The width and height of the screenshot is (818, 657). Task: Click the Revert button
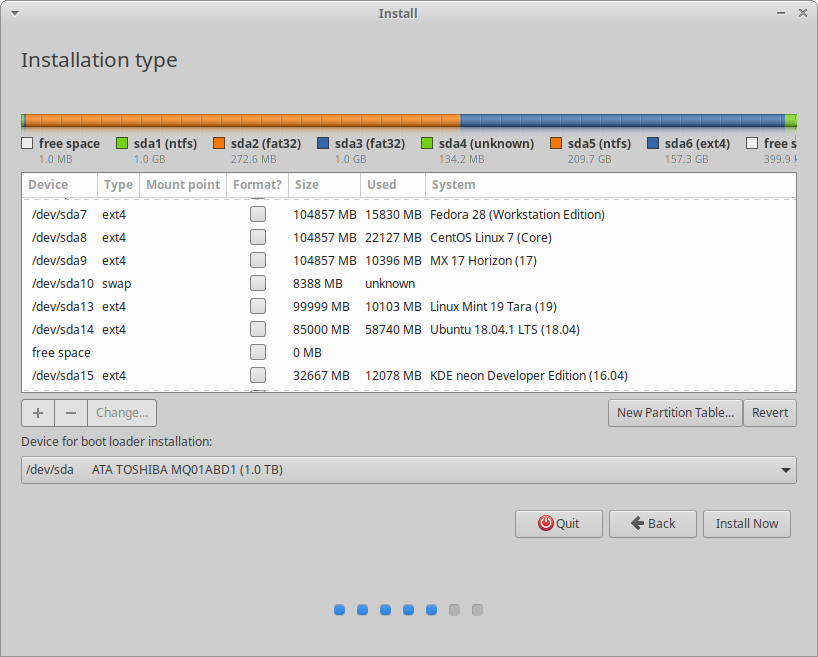(x=770, y=412)
